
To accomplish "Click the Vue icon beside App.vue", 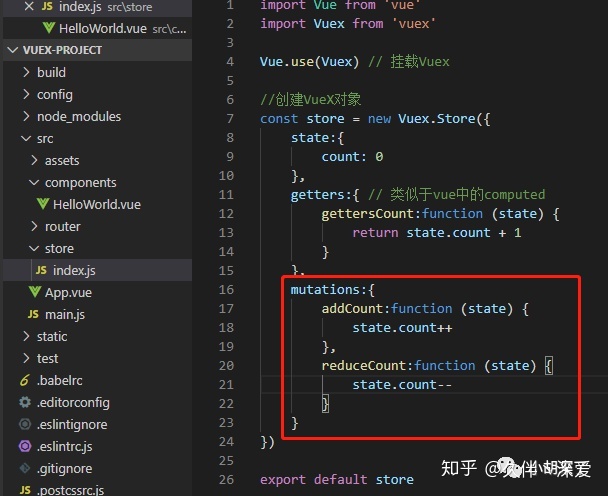I will coord(35,292).
